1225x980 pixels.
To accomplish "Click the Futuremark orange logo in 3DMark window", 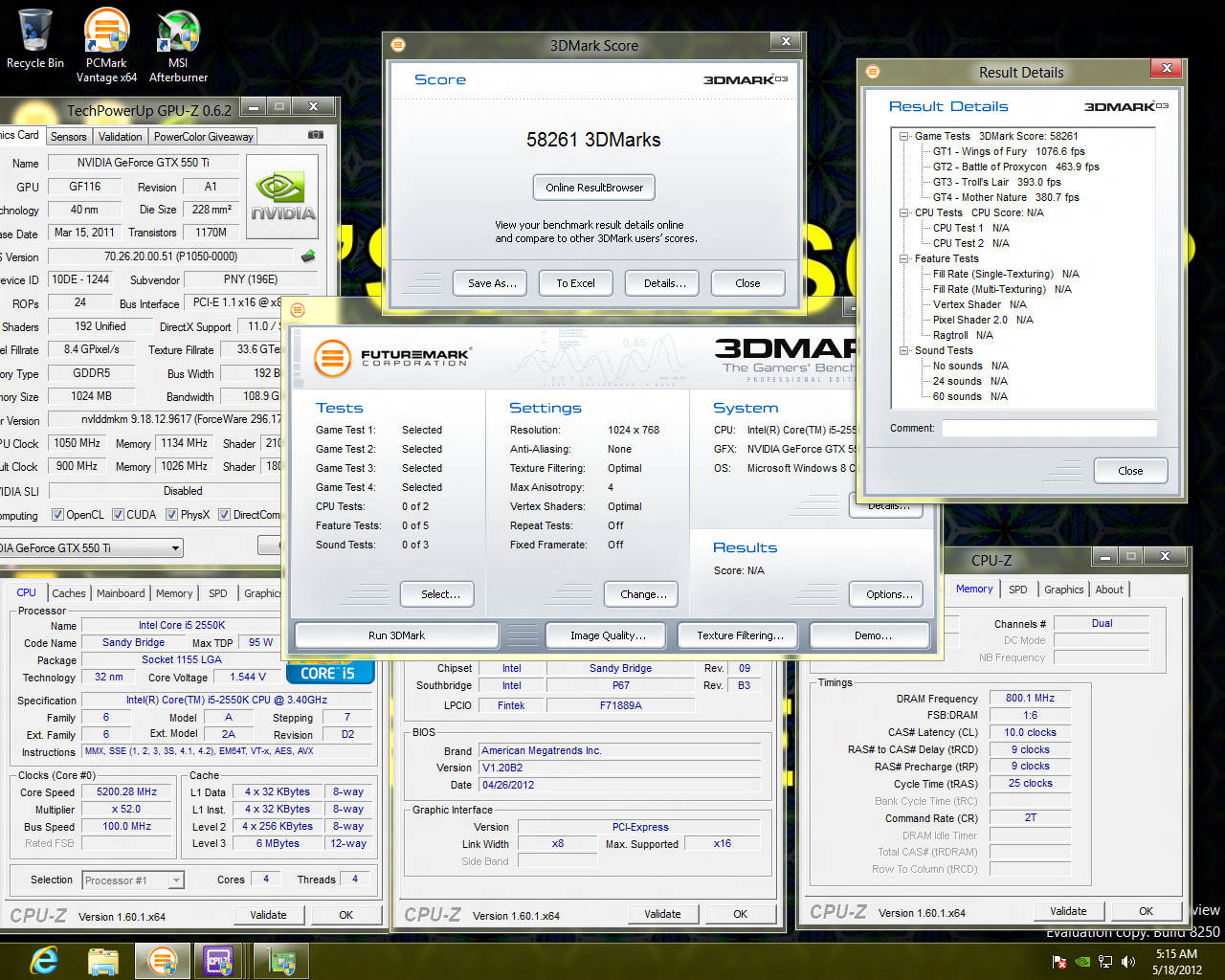I will coord(332,359).
